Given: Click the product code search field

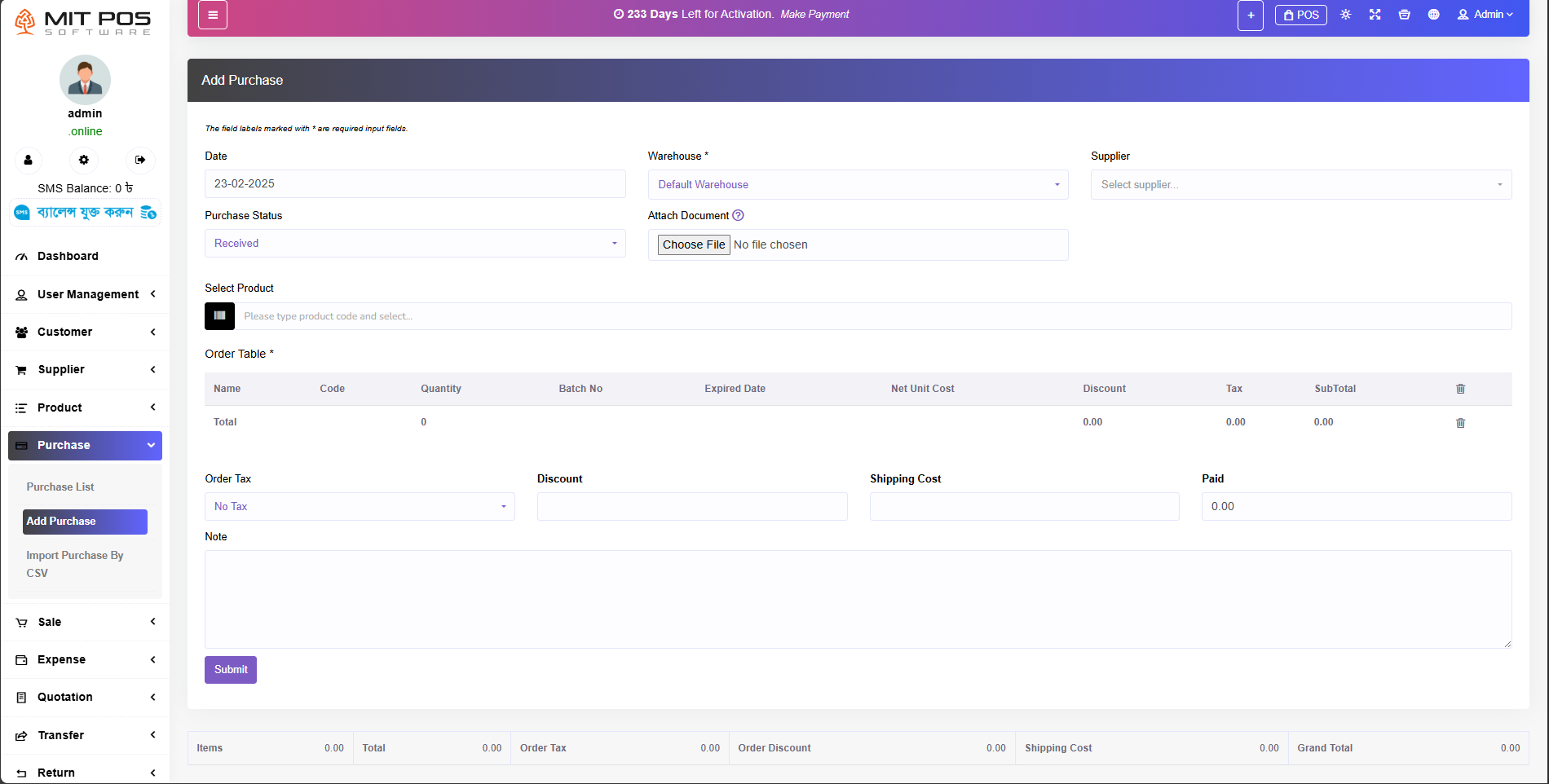Looking at the screenshot, I should coord(872,316).
